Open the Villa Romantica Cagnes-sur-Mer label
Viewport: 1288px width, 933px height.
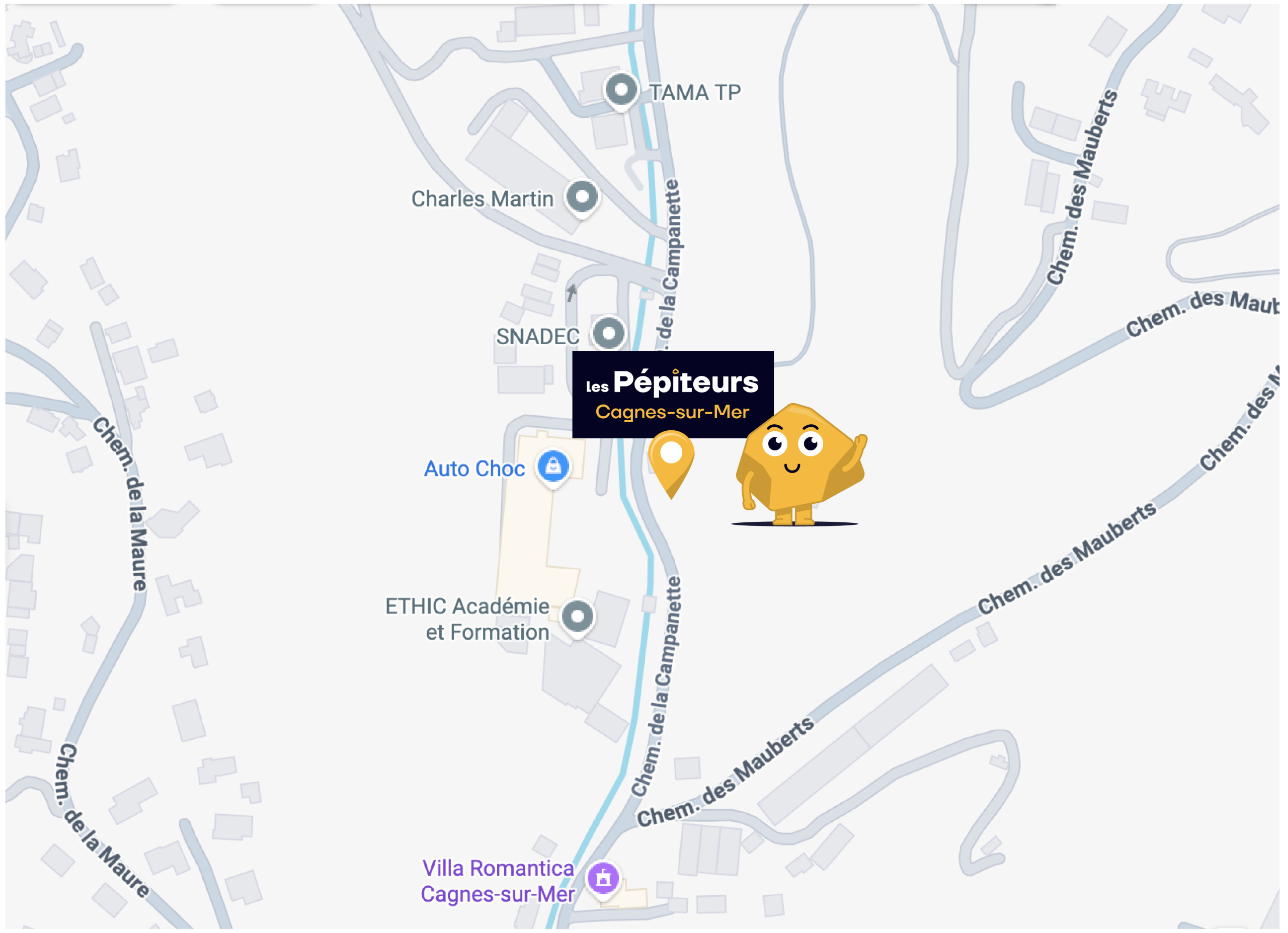click(x=498, y=881)
